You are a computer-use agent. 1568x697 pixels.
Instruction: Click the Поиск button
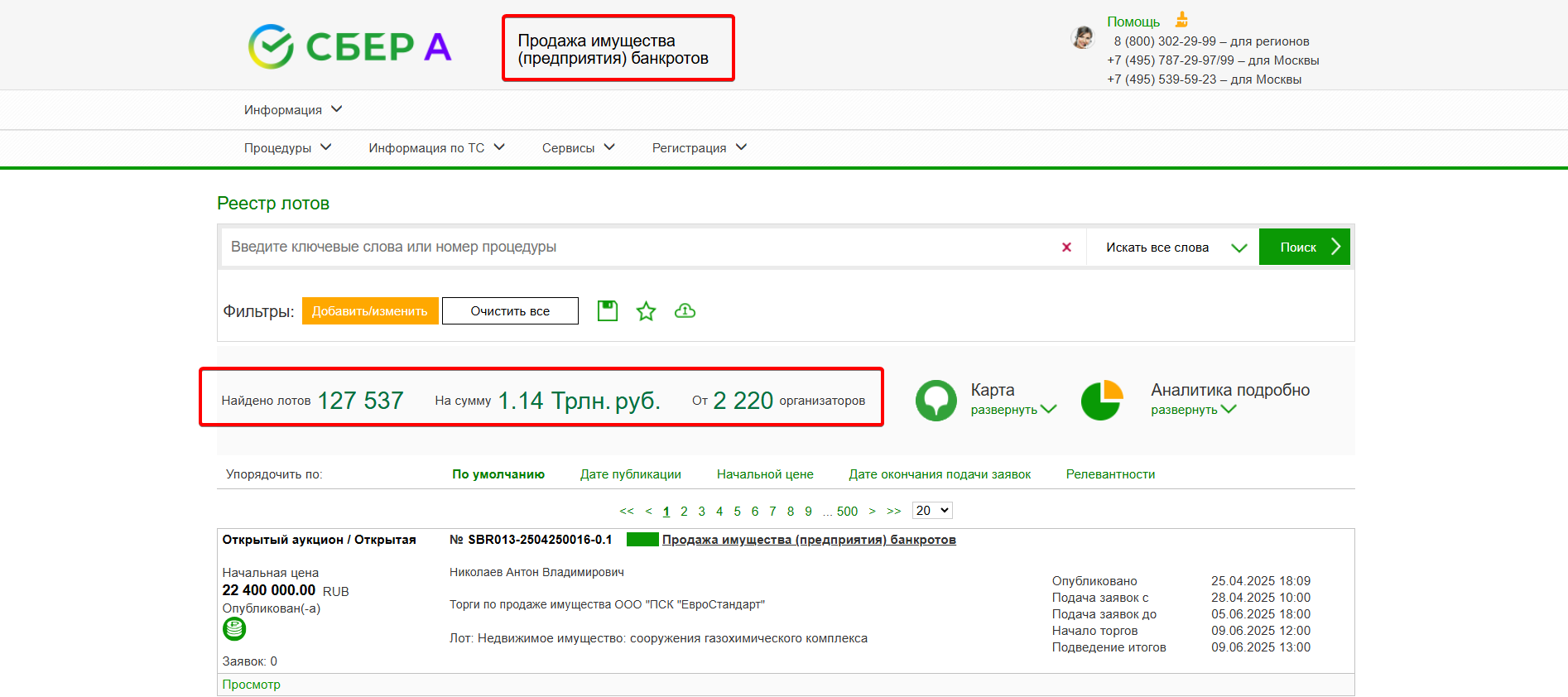click(1304, 247)
